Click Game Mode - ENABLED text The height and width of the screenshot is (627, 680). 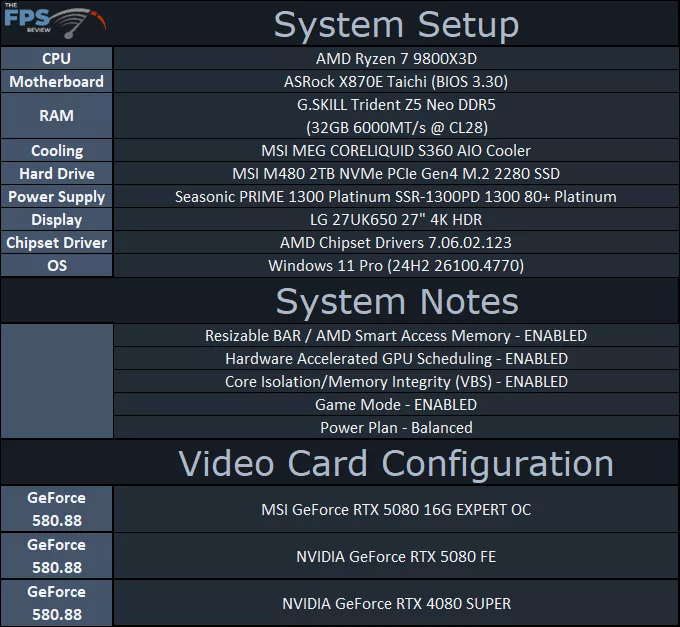(x=396, y=405)
